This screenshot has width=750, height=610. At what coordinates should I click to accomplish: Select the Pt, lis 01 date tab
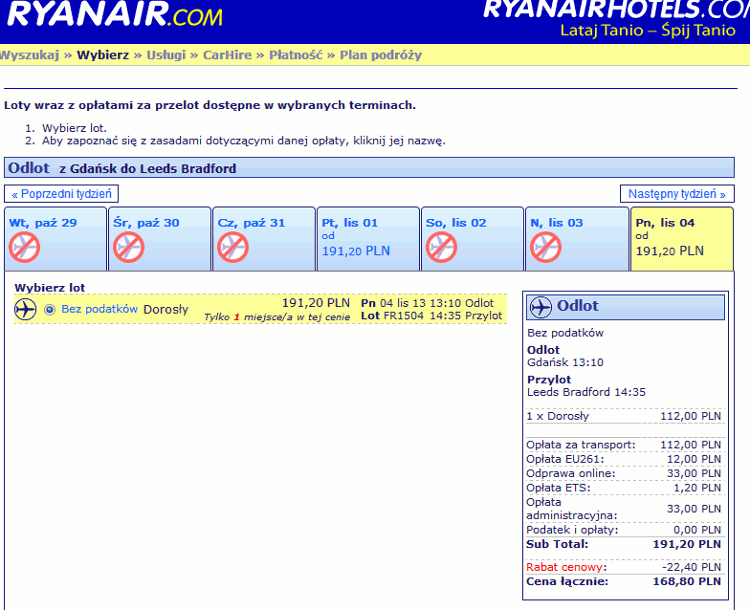tap(368, 239)
